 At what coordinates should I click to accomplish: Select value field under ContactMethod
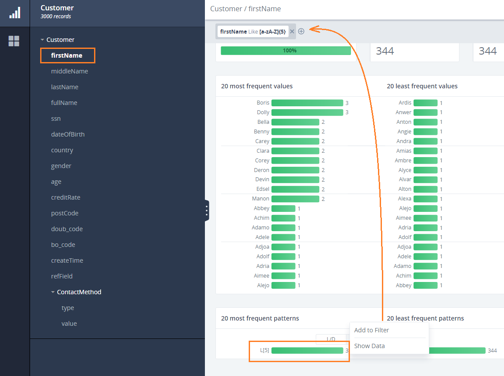coord(69,324)
